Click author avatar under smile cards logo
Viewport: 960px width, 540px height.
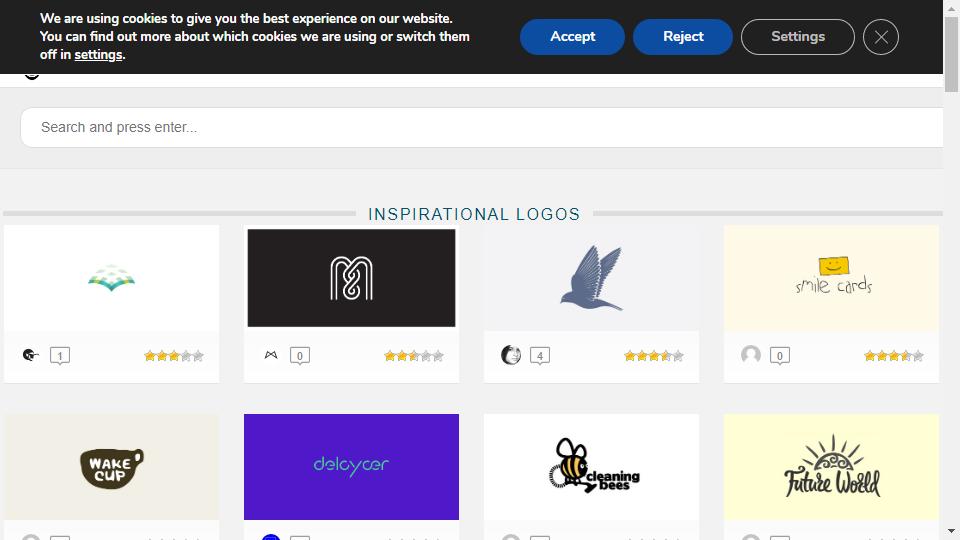pyautogui.click(x=751, y=355)
